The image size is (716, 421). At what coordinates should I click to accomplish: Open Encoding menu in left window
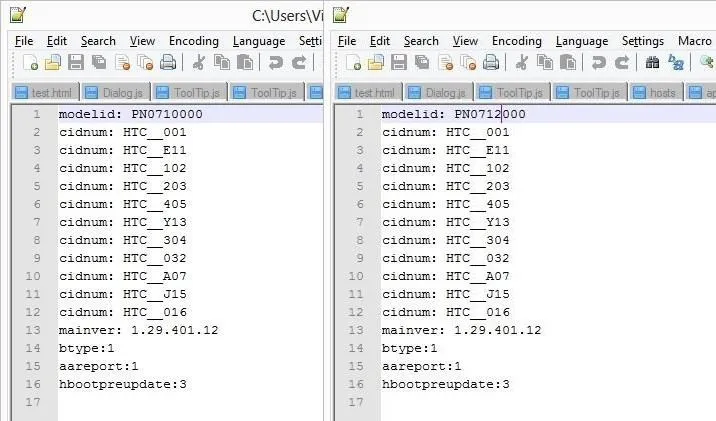[194, 41]
